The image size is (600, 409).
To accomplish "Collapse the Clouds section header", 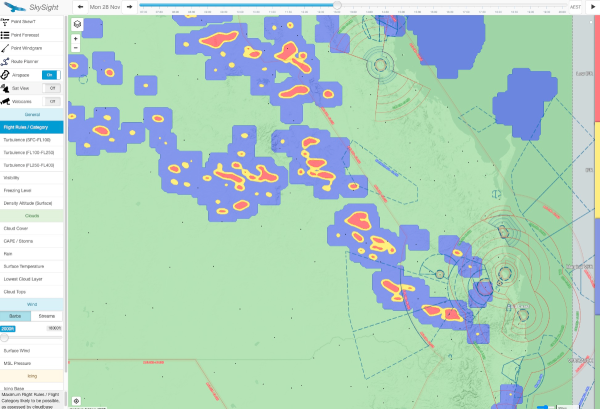I will tap(33, 215).
